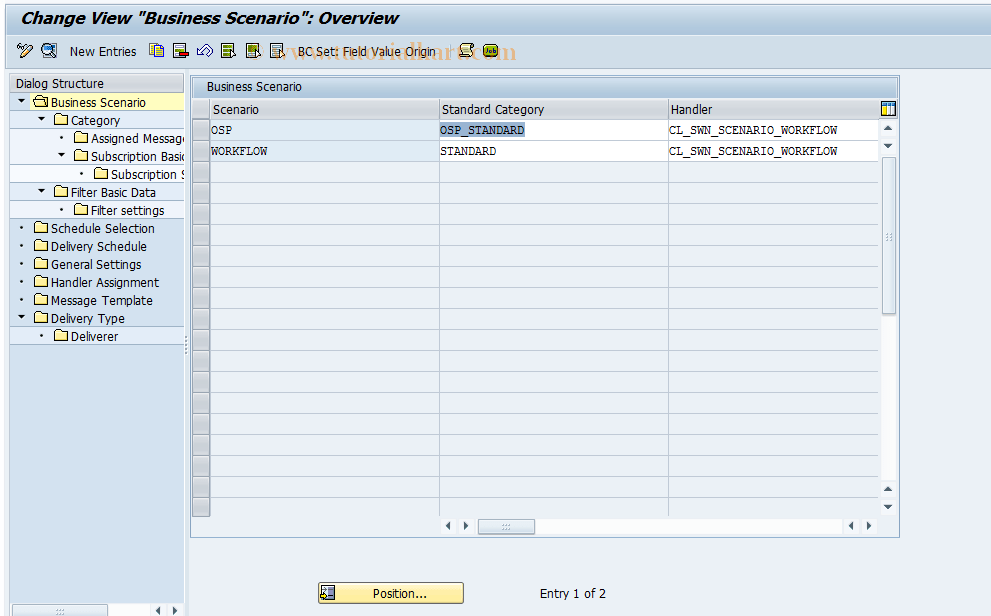Undo changes using the undo arrow icon
Screen dimensions: 991x616
click(x=204, y=50)
